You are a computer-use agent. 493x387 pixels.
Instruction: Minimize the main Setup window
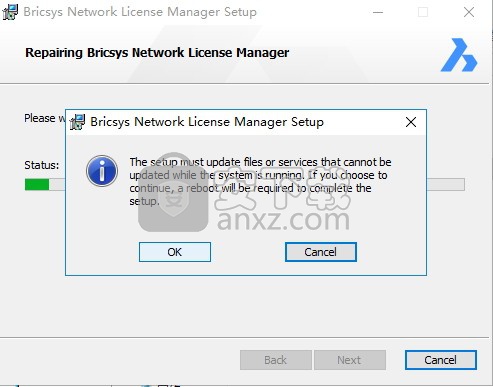click(x=378, y=12)
